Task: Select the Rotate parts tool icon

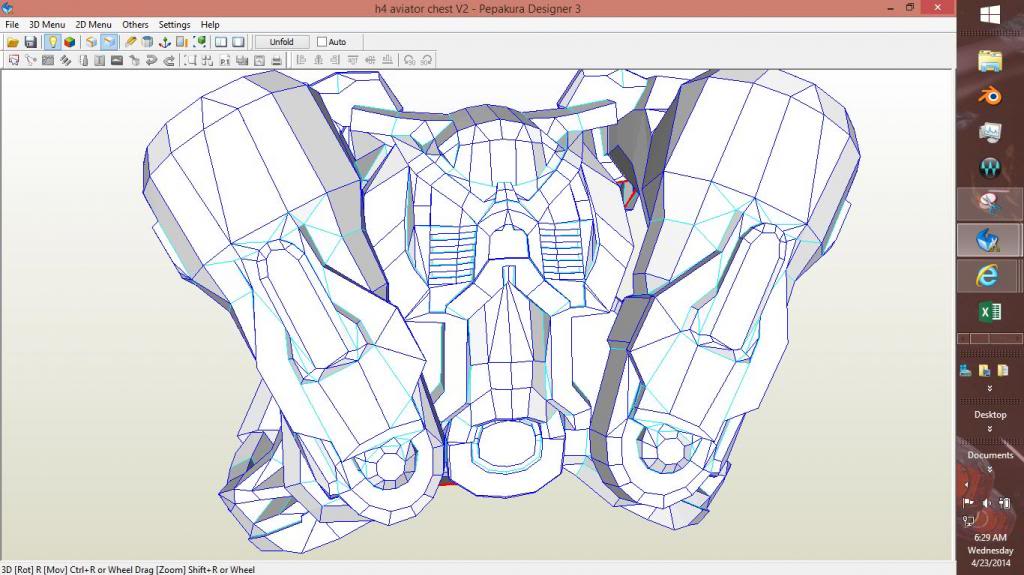Action: point(31,60)
